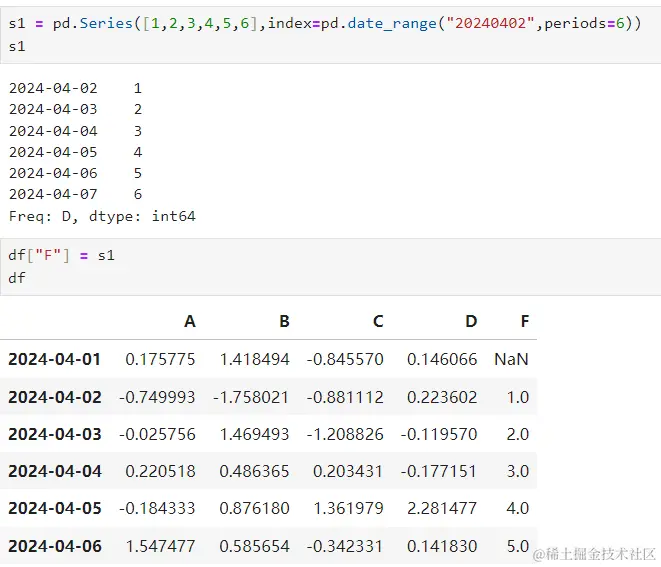Image resolution: width=661 pixels, height=567 pixels.
Task: Click cell value 1.361979
Action: [349, 508]
